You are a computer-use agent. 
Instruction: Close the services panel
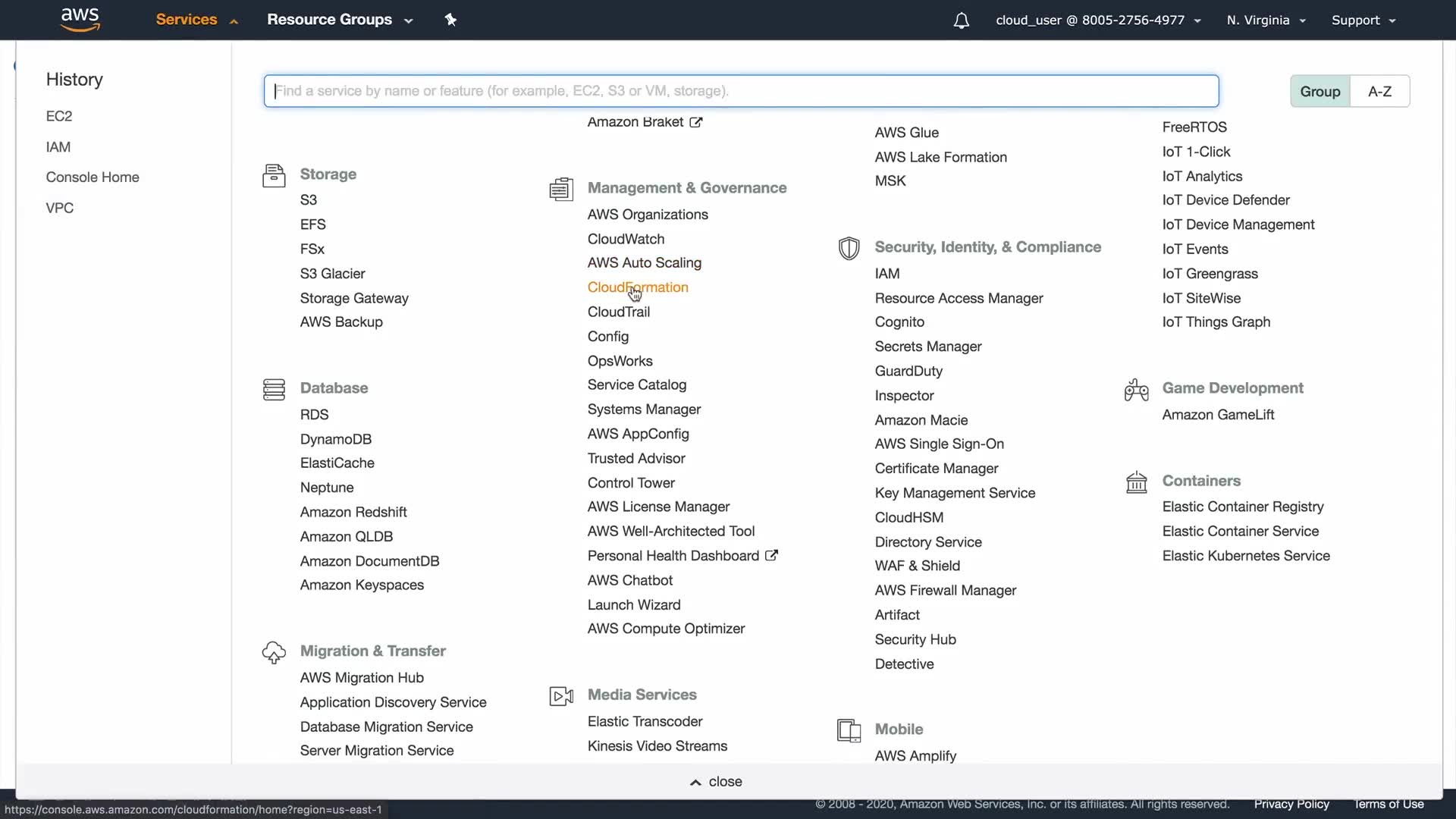(x=716, y=782)
